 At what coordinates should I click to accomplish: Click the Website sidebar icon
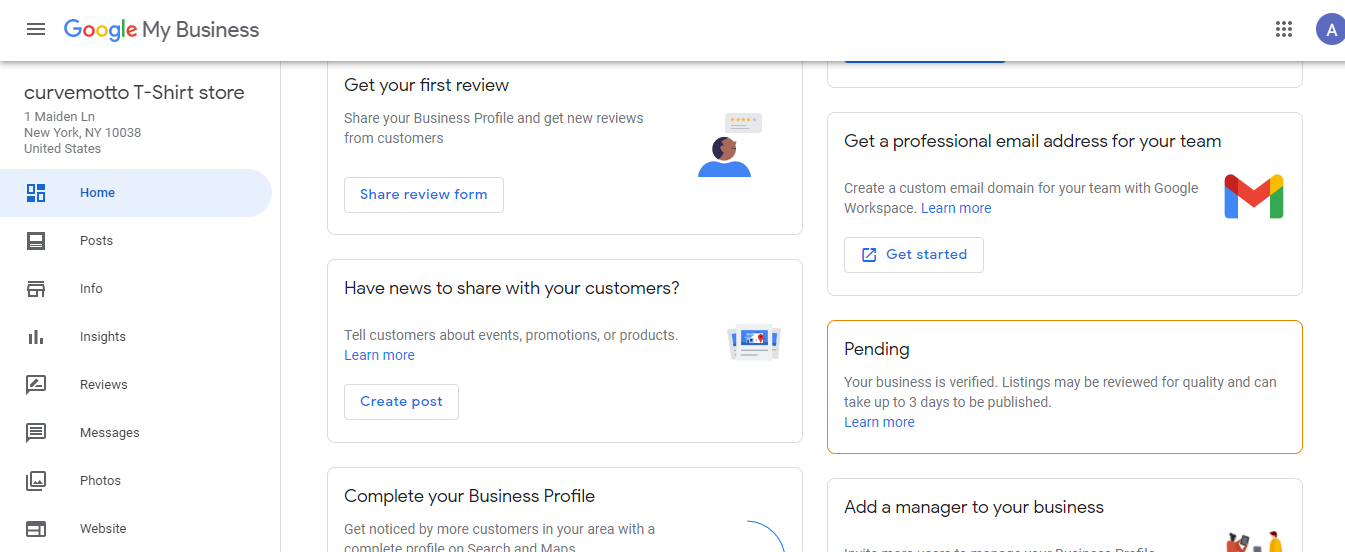pos(36,529)
